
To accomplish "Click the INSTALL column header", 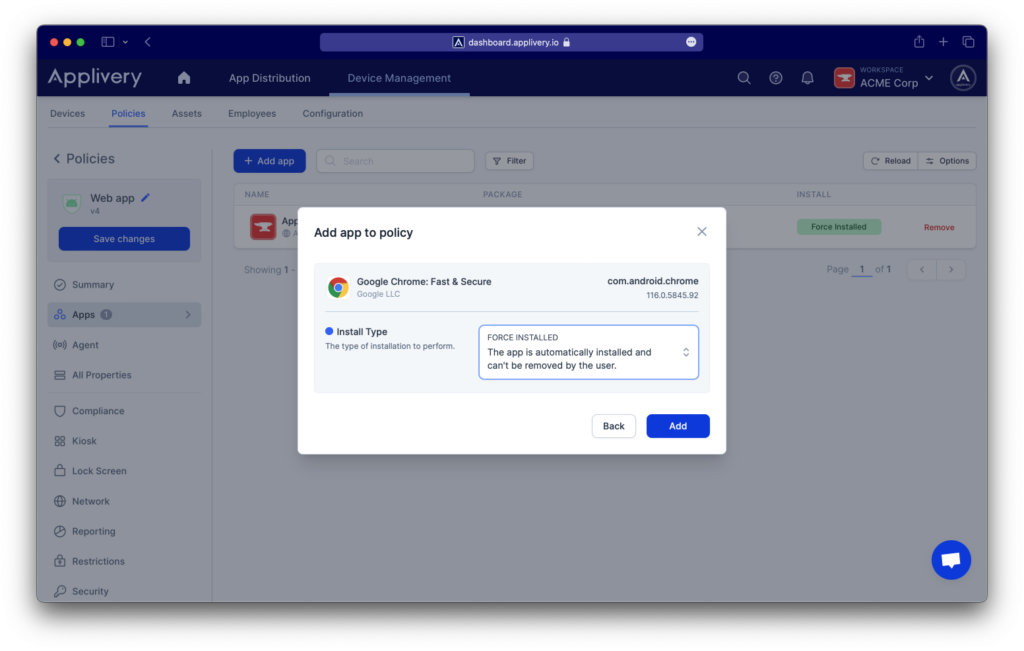I will (813, 194).
